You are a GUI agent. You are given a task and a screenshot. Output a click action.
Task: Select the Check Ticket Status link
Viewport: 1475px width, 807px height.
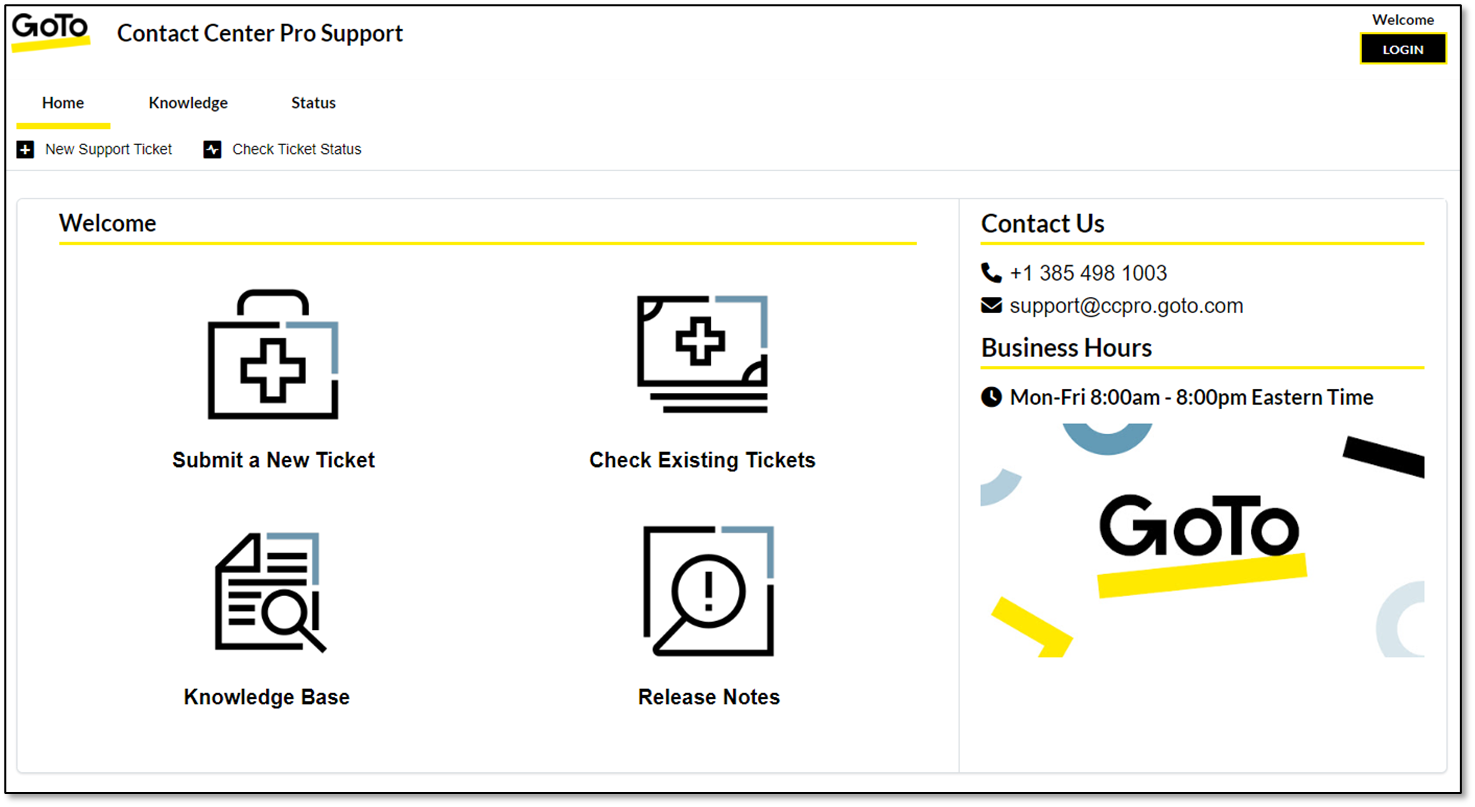(297, 150)
